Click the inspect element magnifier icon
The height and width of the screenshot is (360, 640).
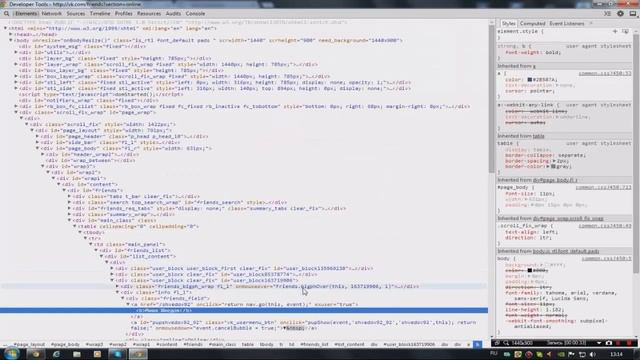coord(7,13)
